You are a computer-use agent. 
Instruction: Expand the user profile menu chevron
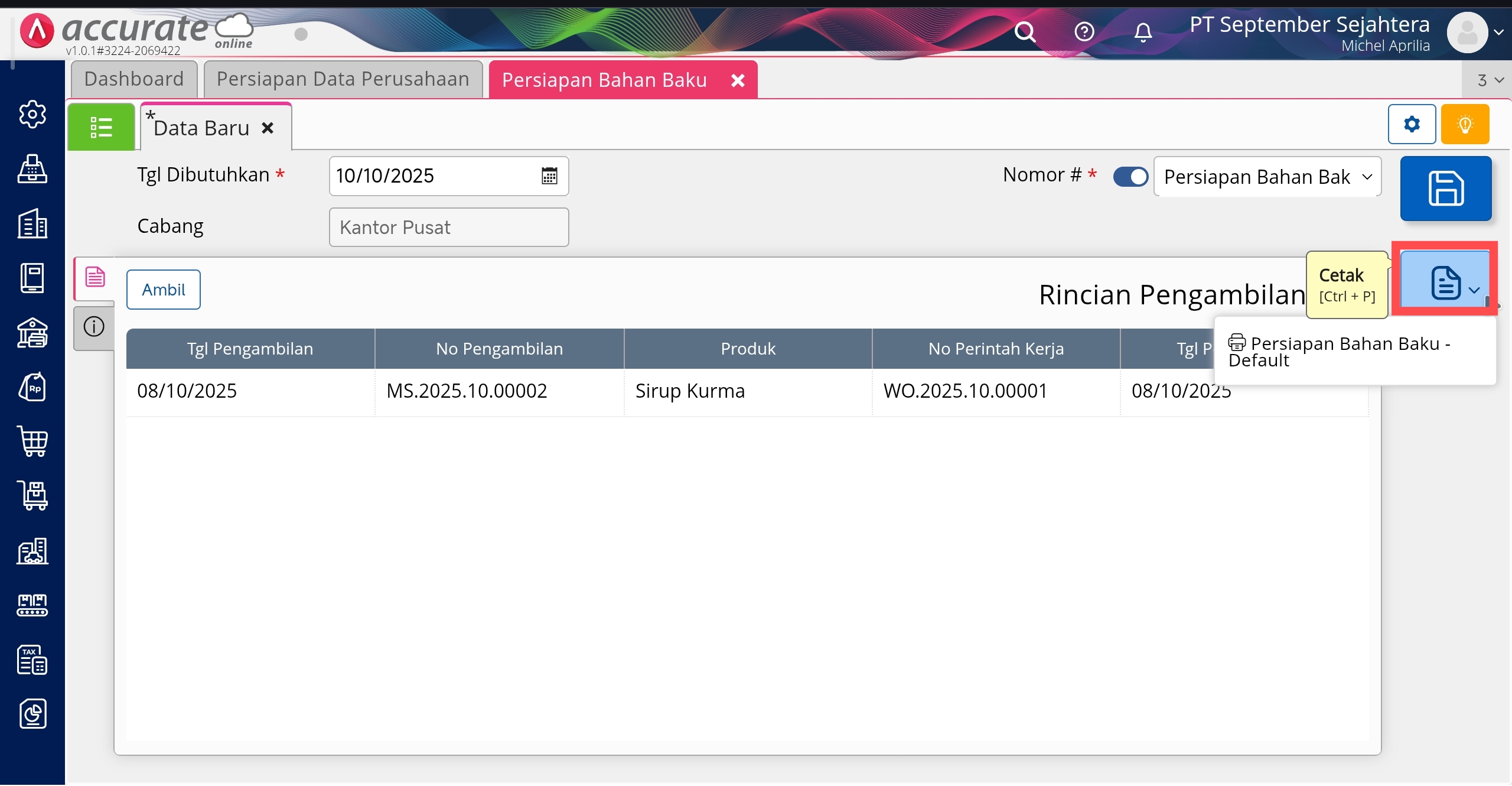coord(1499,33)
